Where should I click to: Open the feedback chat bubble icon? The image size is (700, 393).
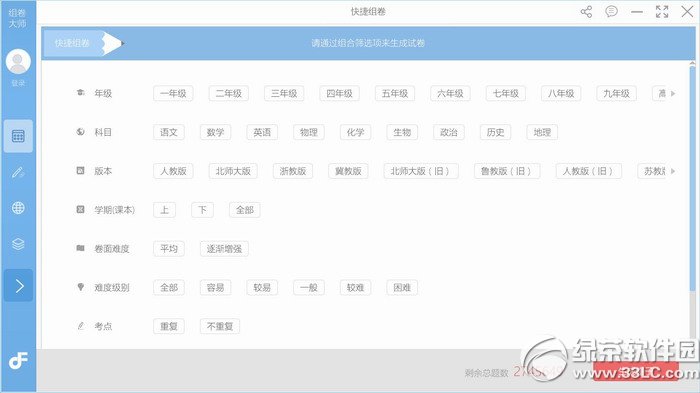611,11
